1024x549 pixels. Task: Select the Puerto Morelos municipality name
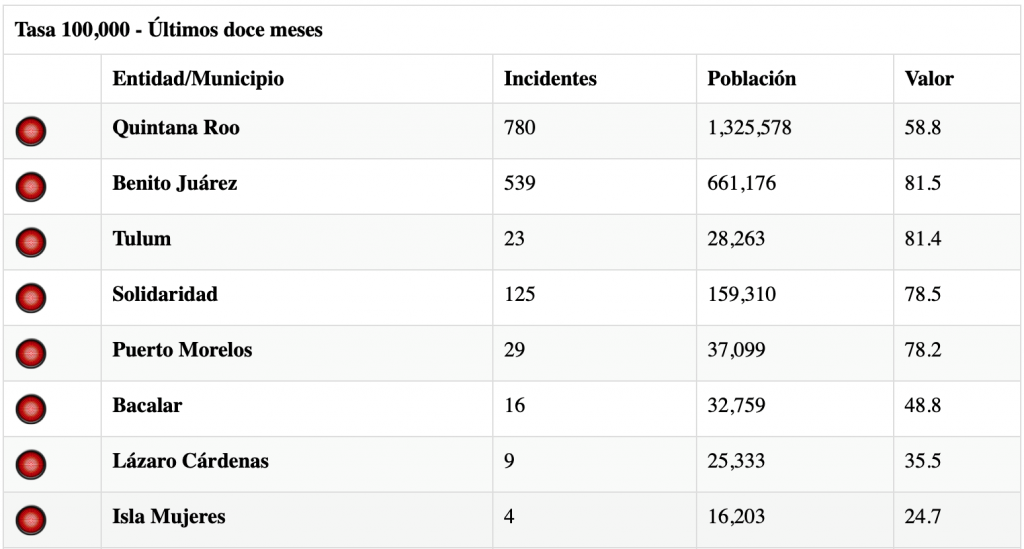point(182,350)
